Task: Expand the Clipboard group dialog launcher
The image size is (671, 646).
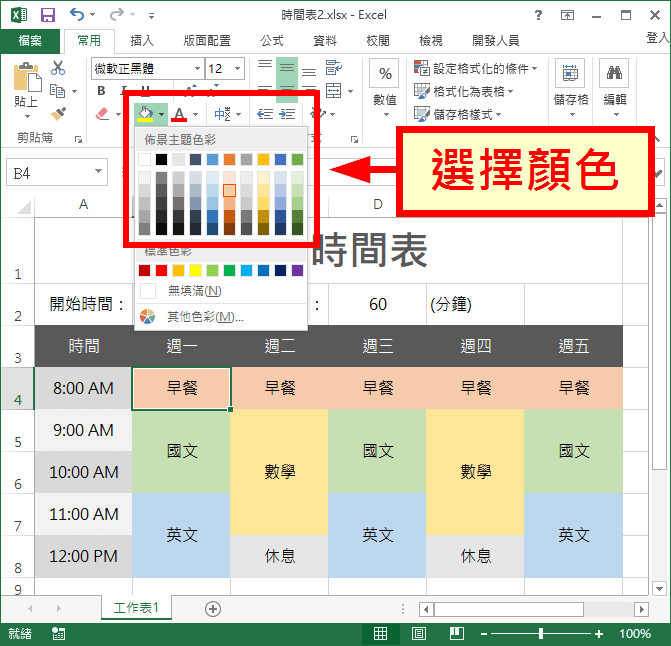Action: [x=78, y=139]
